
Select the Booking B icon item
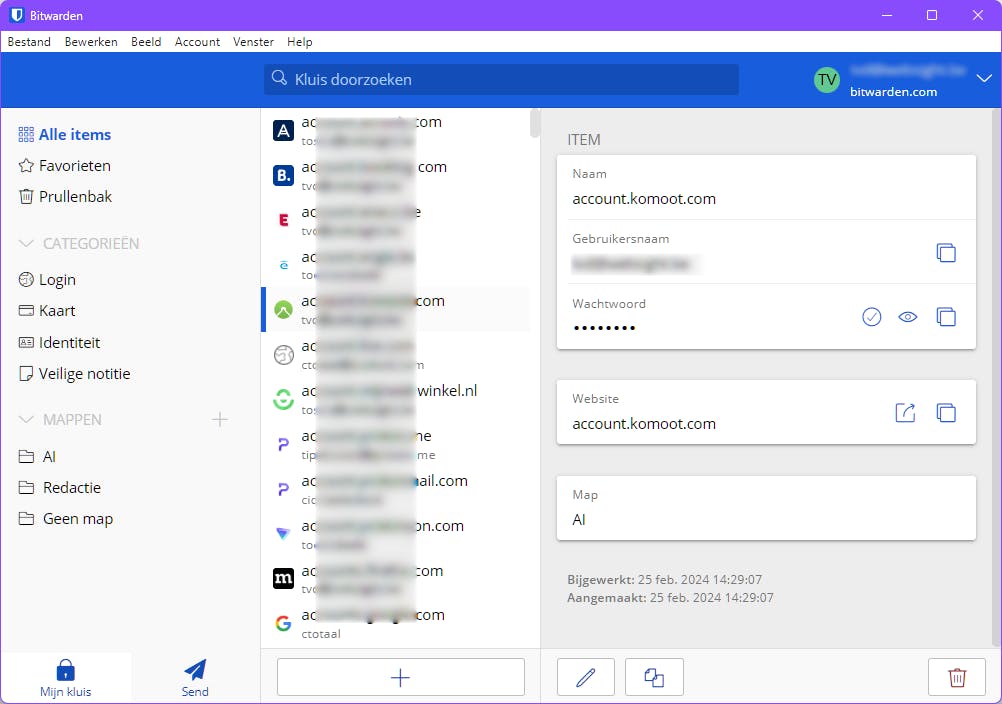tap(396, 176)
